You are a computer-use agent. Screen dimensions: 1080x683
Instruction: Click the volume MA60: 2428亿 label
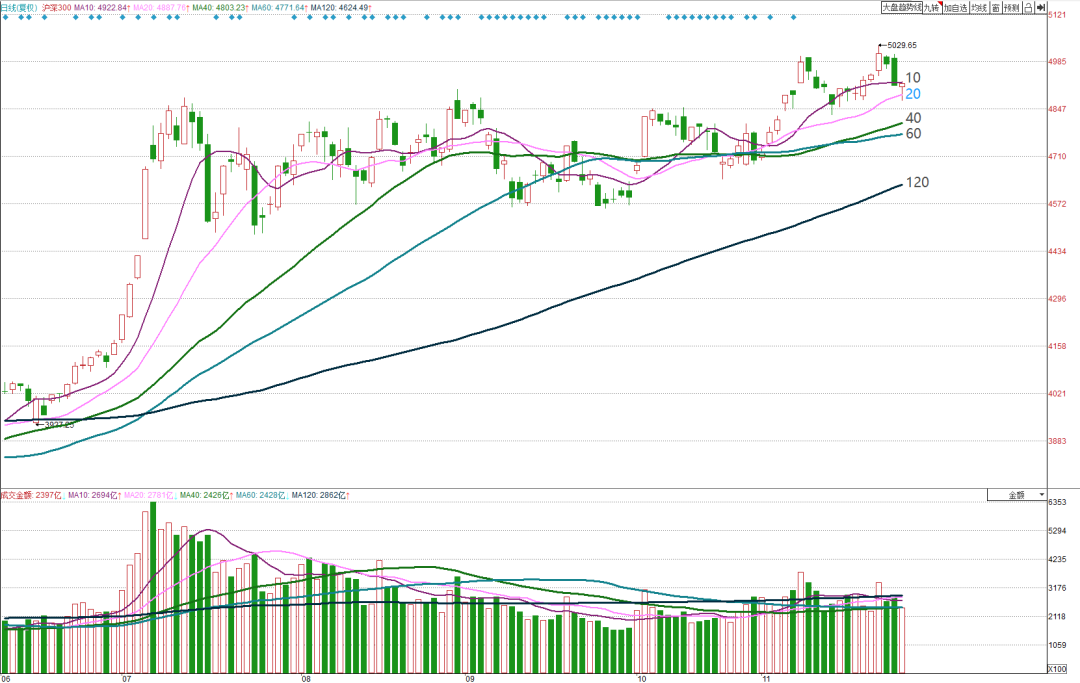click(x=262, y=495)
